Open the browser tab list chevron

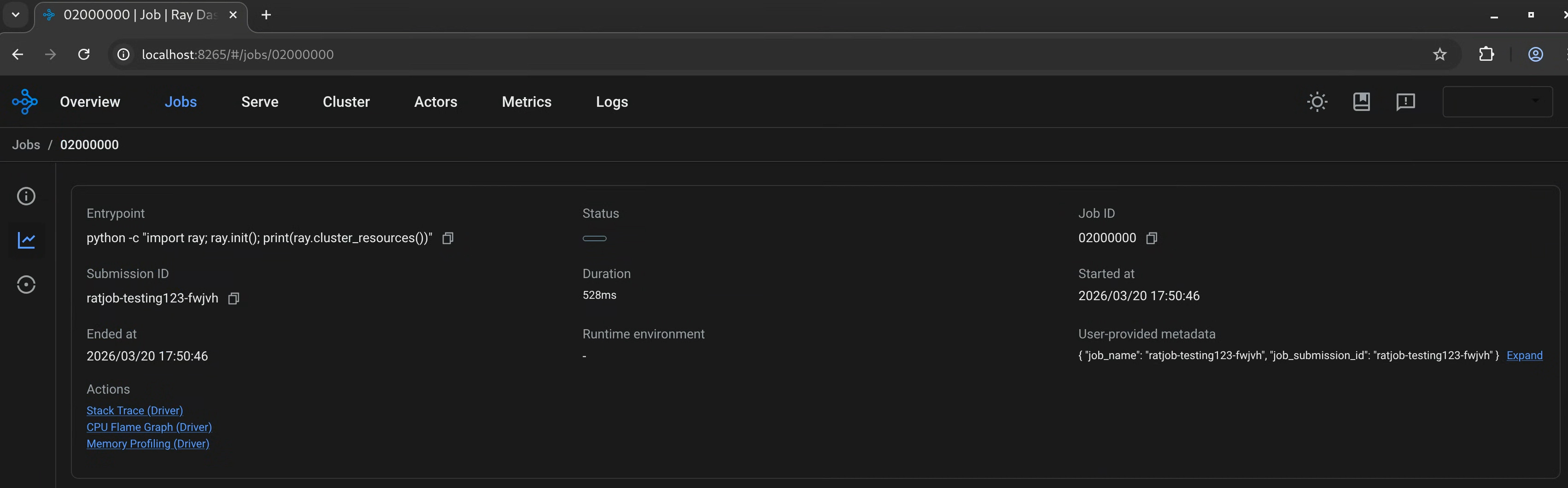tap(15, 15)
